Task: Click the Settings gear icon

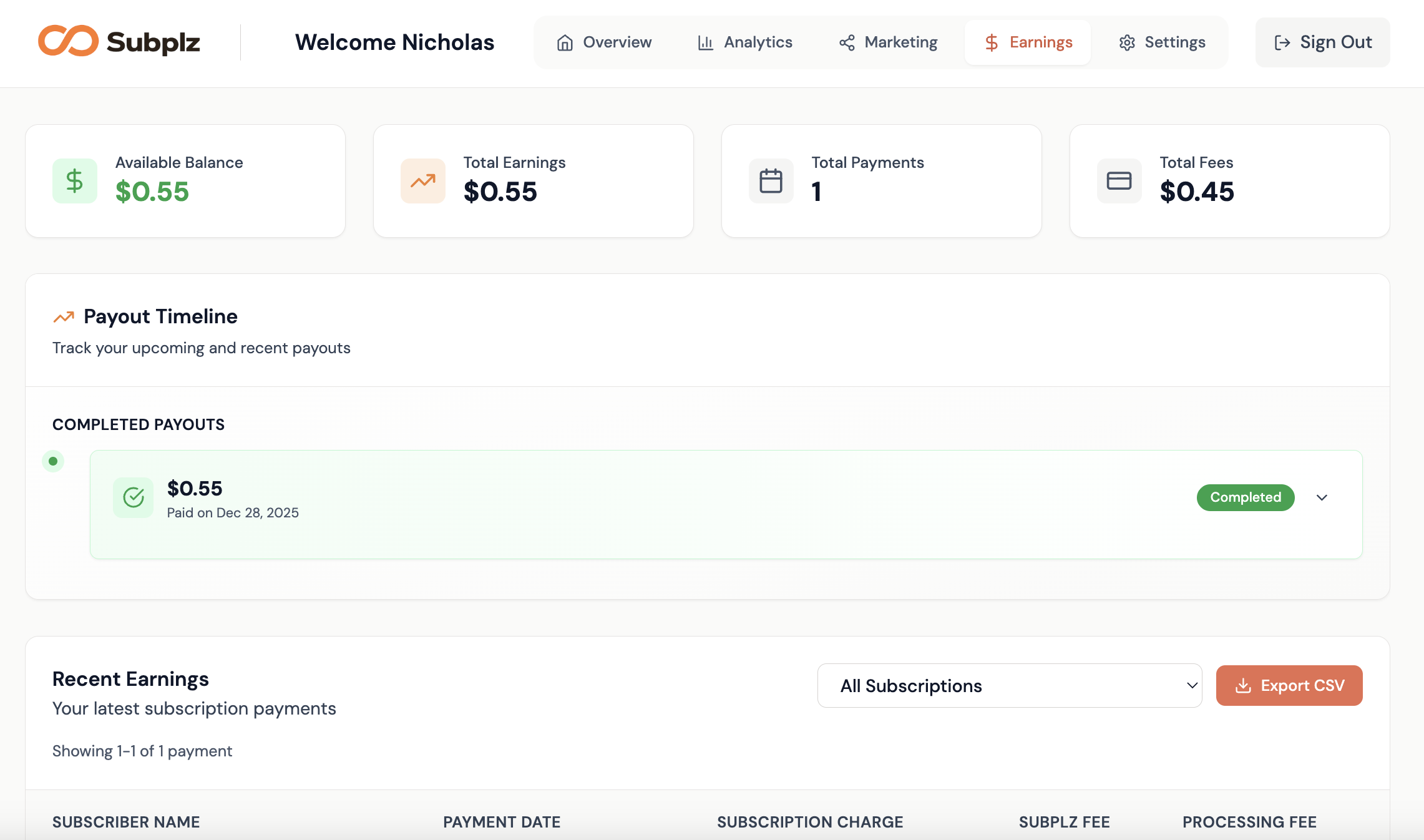Action: (x=1127, y=42)
